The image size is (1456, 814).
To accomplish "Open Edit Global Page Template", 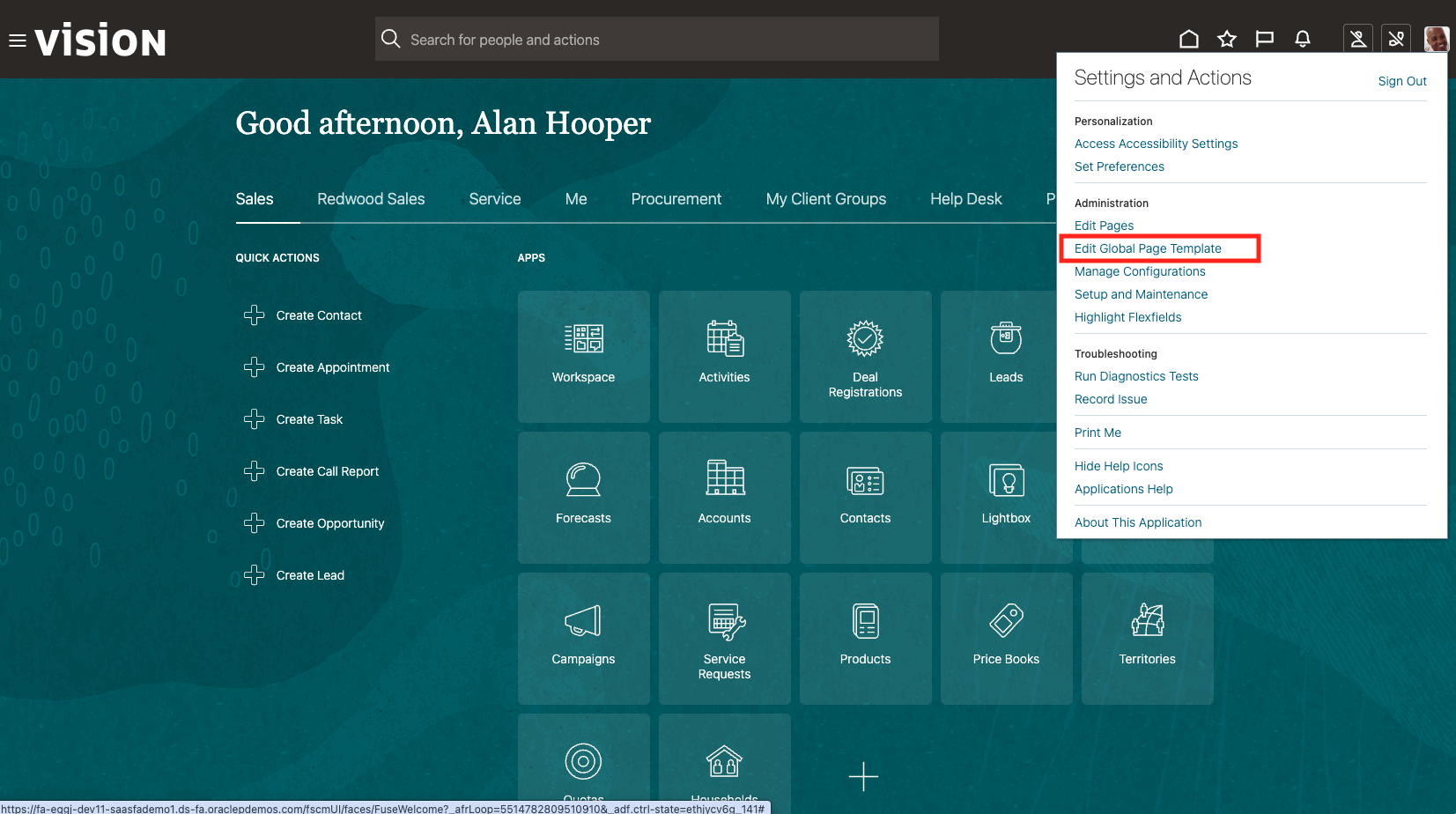I will tap(1148, 248).
